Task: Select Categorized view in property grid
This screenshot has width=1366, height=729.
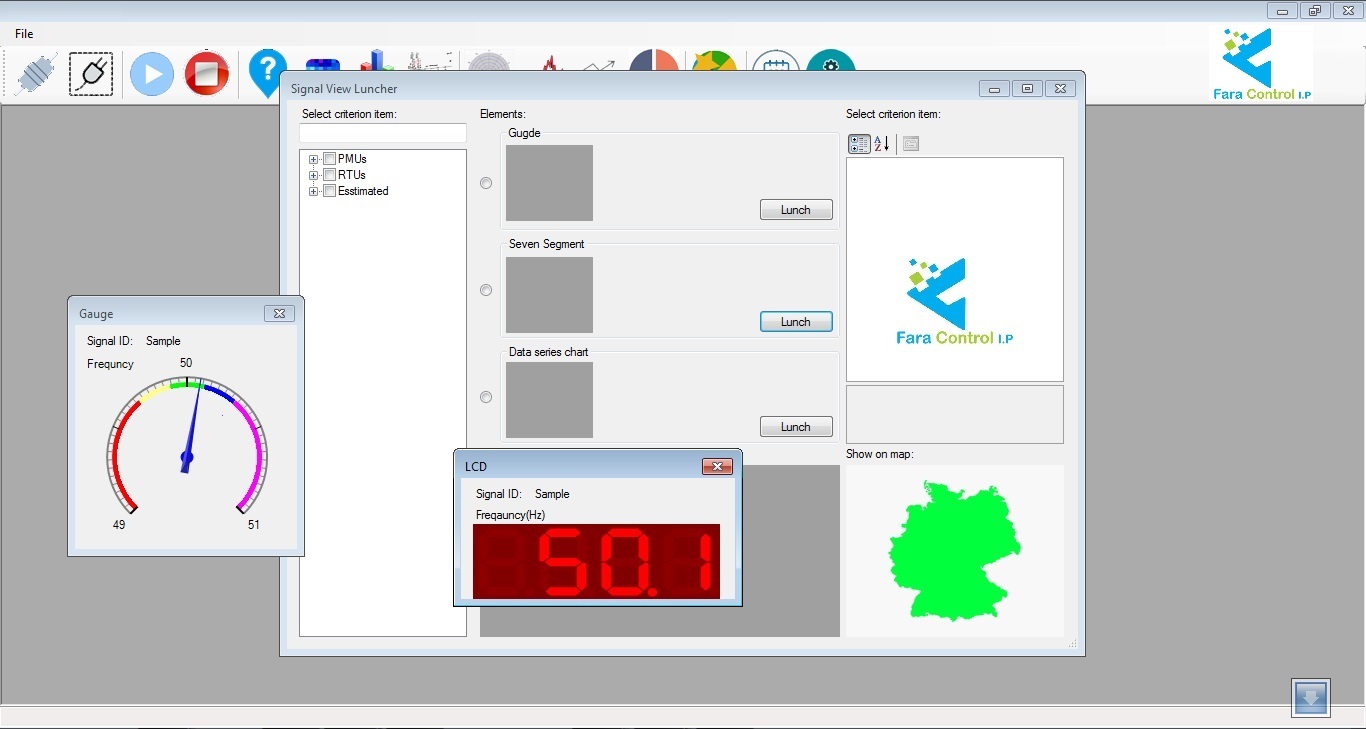Action: coord(859,144)
